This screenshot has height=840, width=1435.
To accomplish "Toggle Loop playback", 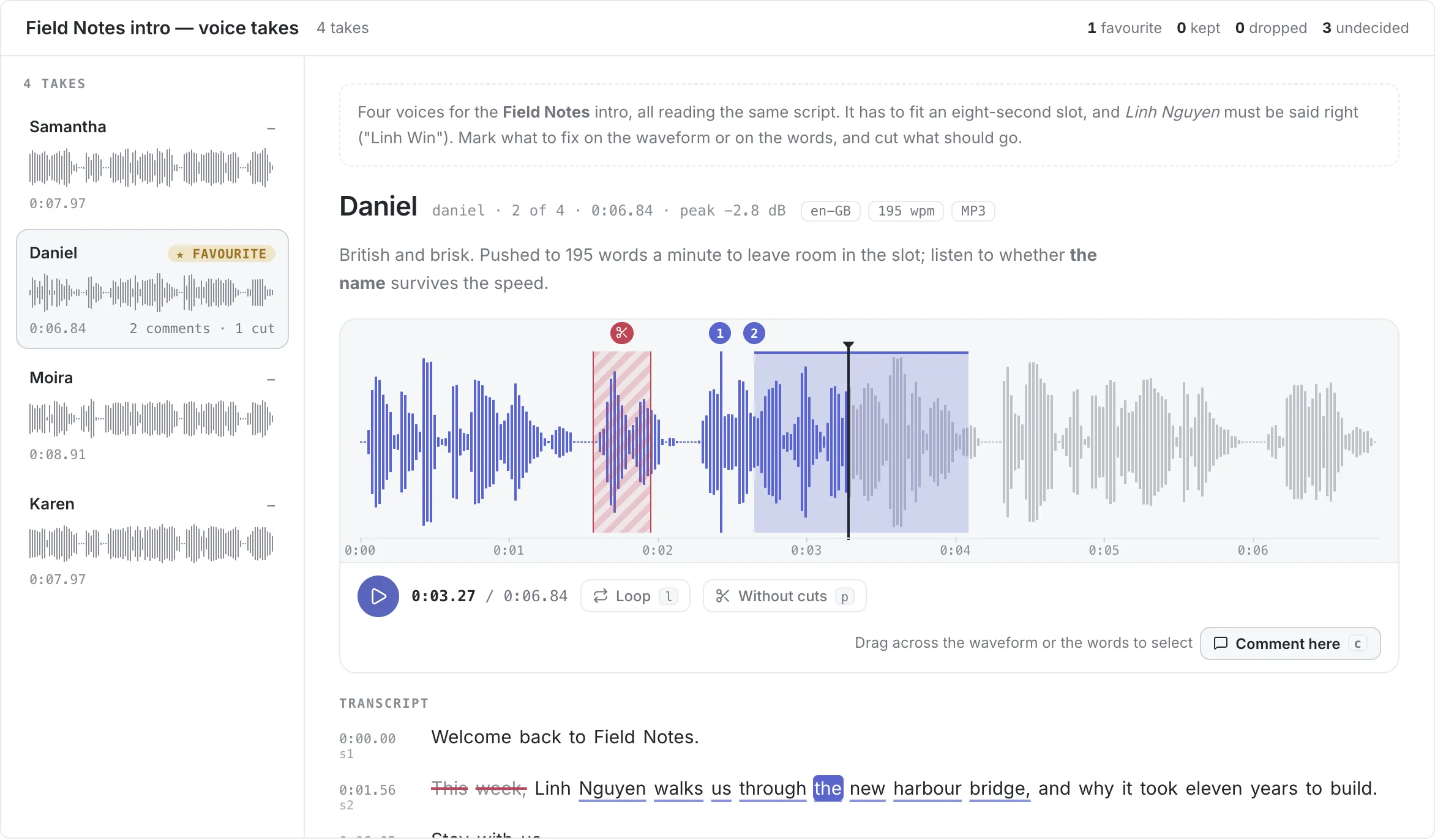I will (x=635, y=596).
